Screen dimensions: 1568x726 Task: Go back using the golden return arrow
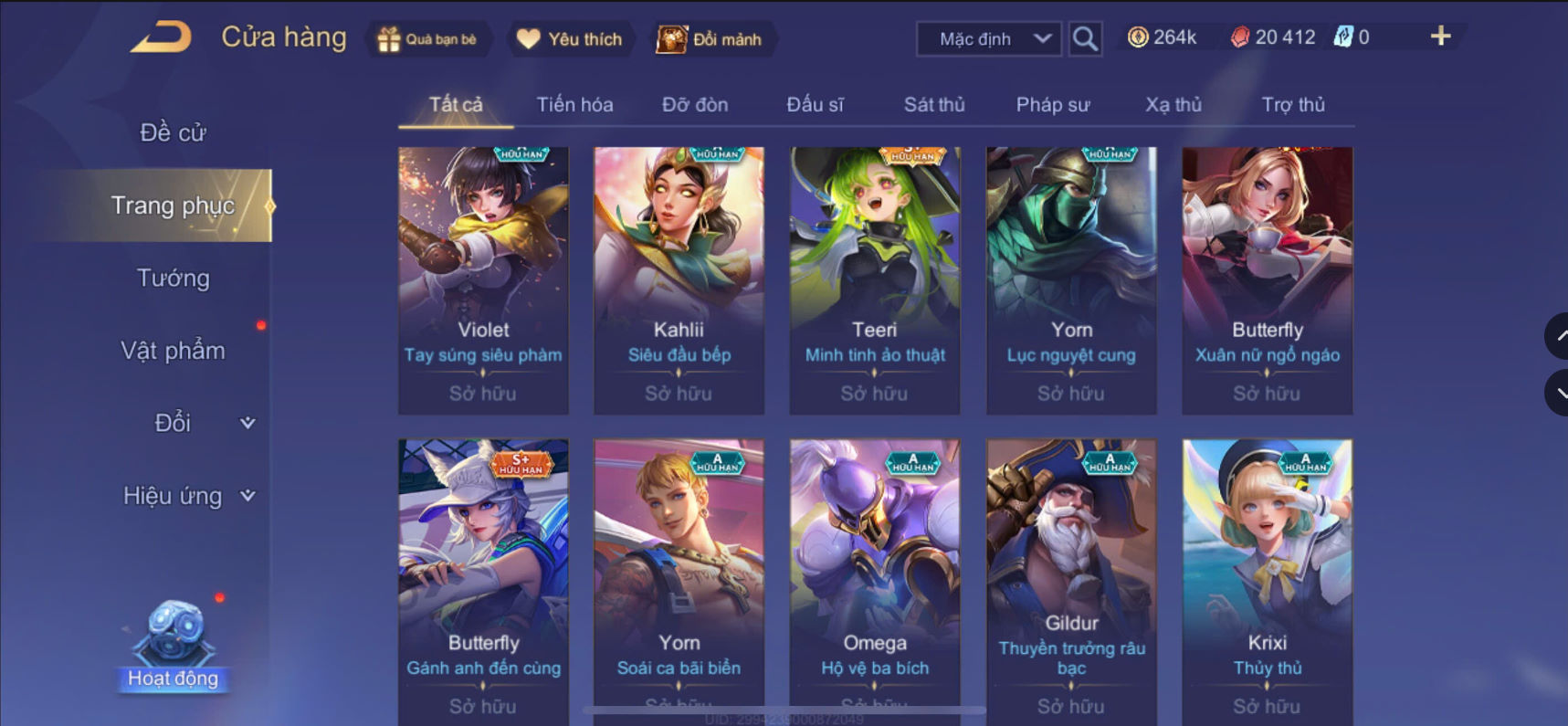pos(161,37)
